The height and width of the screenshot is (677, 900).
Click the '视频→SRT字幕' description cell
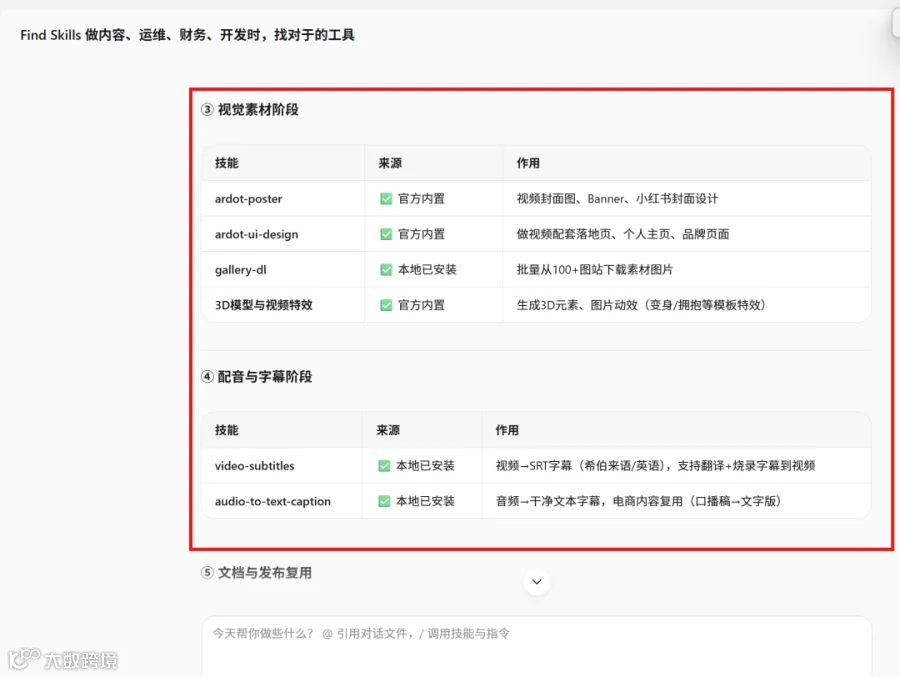pos(676,466)
